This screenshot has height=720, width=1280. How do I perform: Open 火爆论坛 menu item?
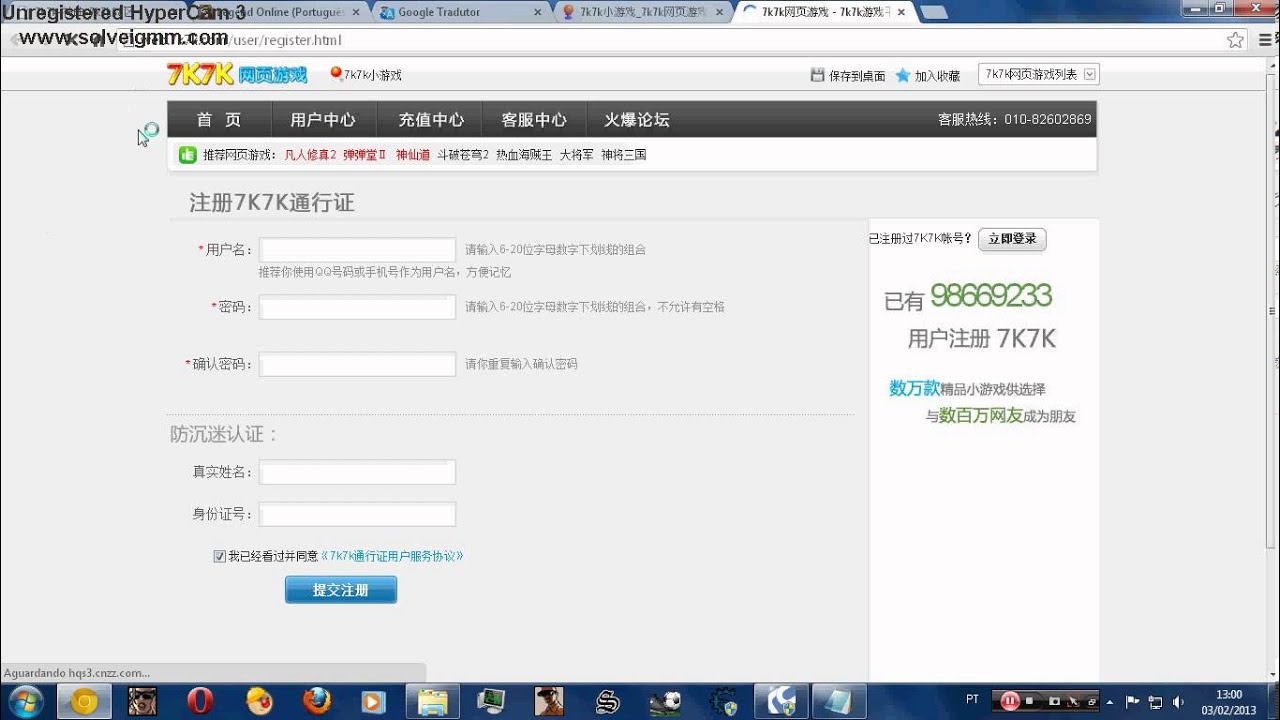[637, 119]
